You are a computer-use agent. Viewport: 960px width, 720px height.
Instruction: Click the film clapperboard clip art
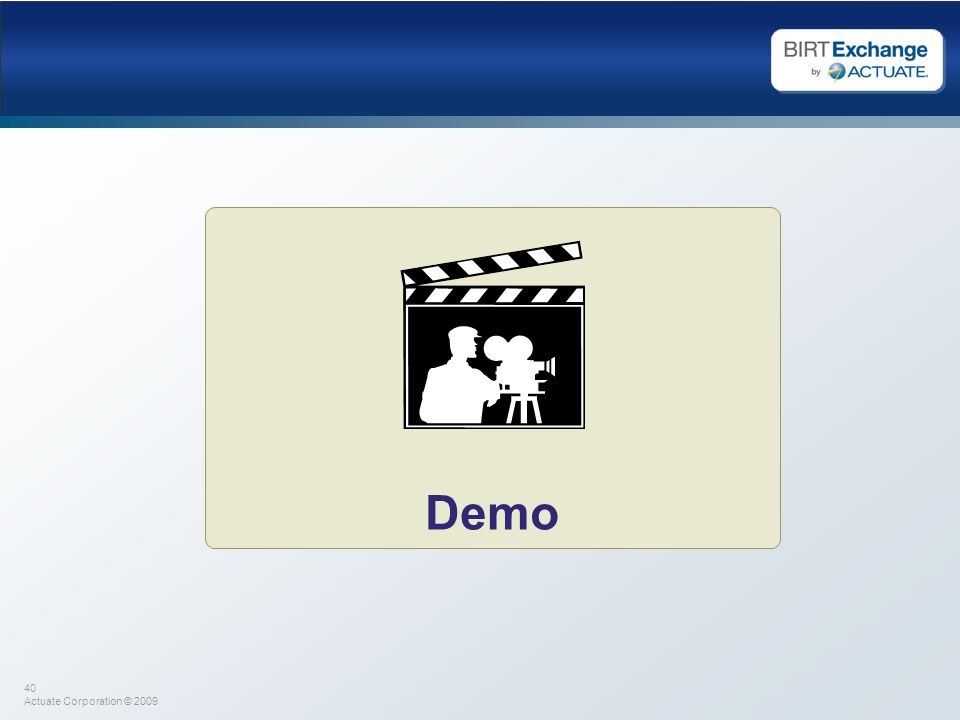(x=493, y=335)
